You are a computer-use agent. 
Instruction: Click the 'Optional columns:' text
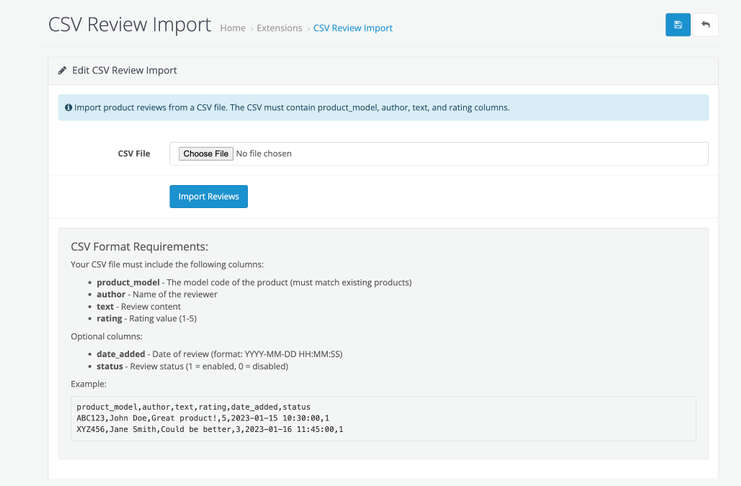[x=106, y=337]
